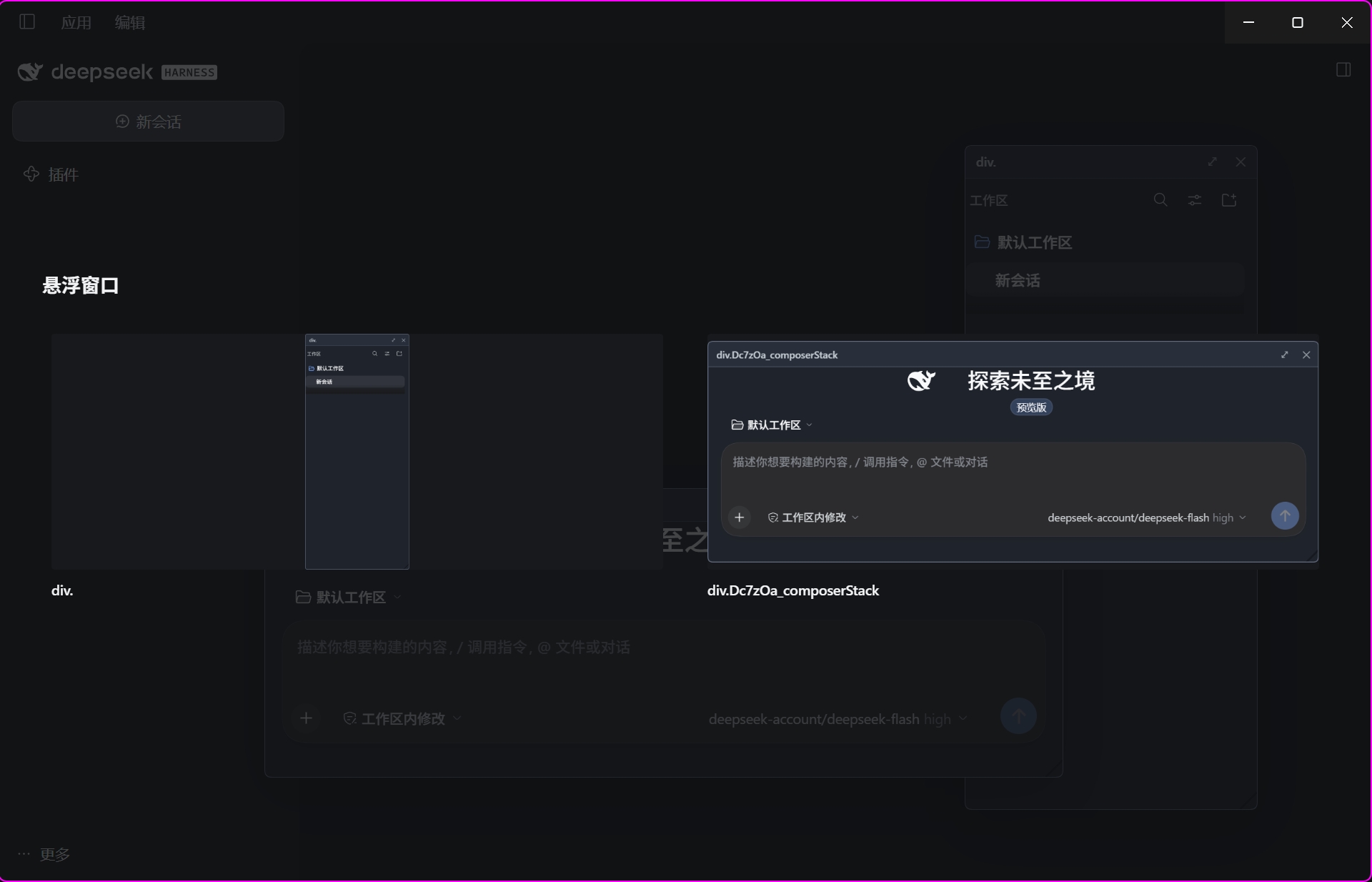Maximize the application window
The height and width of the screenshot is (882, 1372).
[1298, 23]
